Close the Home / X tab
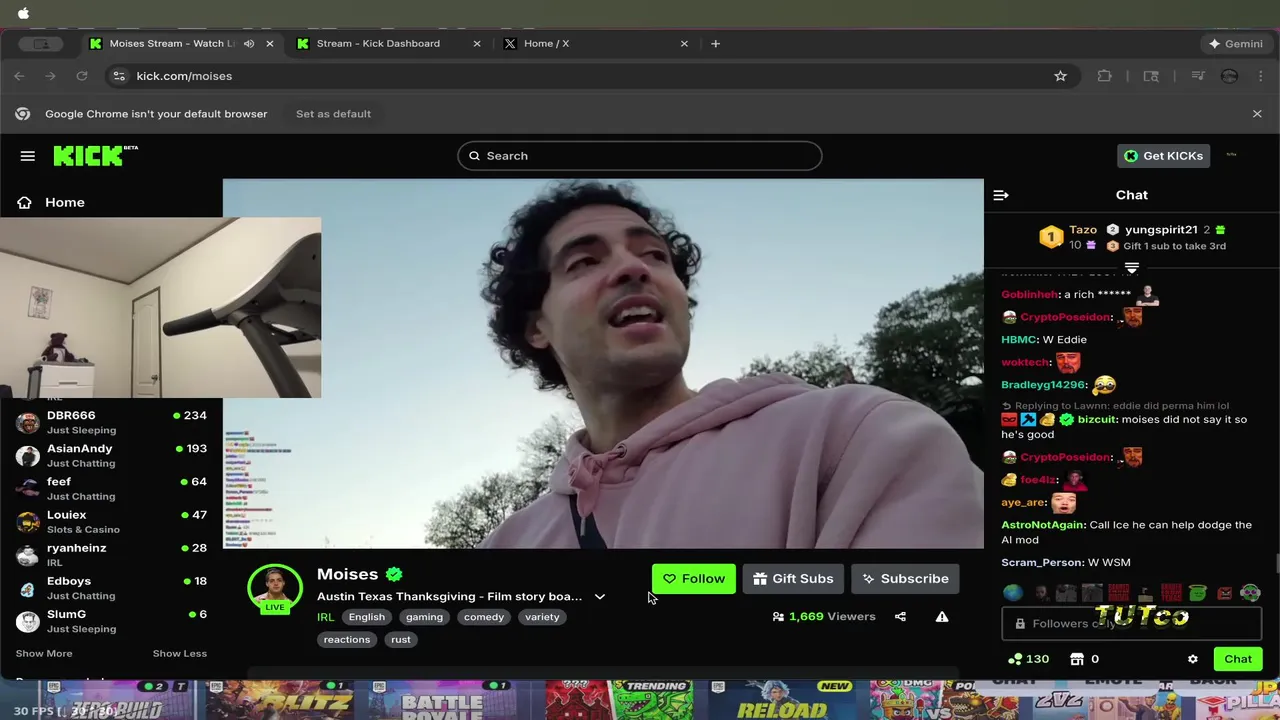The width and height of the screenshot is (1280, 720). [684, 43]
